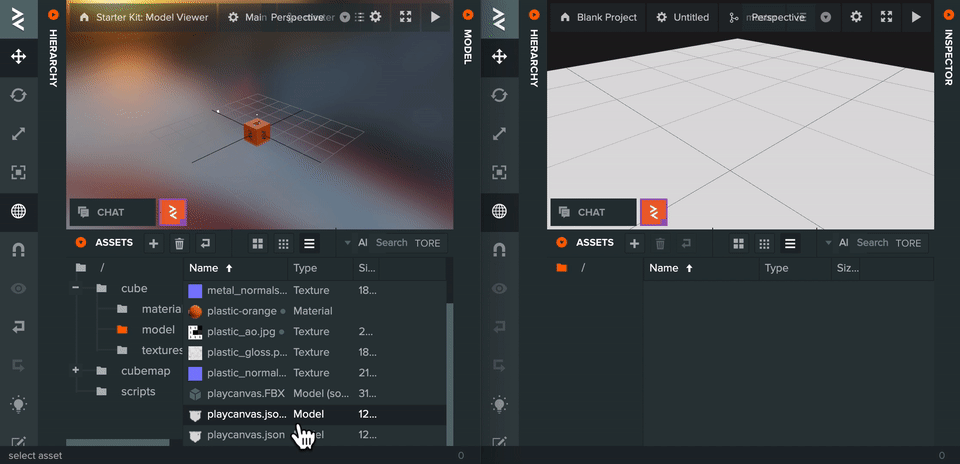The image size is (960, 464).
Task: Delete selected asset in Model Viewer assets panel
Action: (179, 244)
